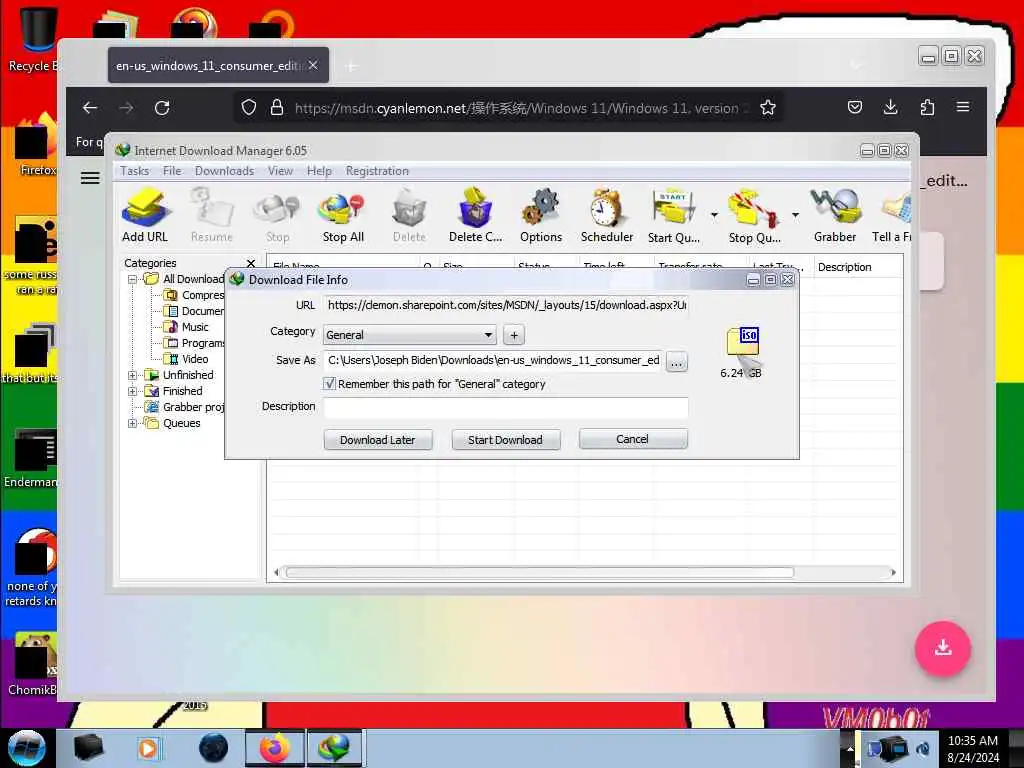Click the plus button to add category
Image resolution: width=1024 pixels, height=768 pixels.
click(x=514, y=335)
